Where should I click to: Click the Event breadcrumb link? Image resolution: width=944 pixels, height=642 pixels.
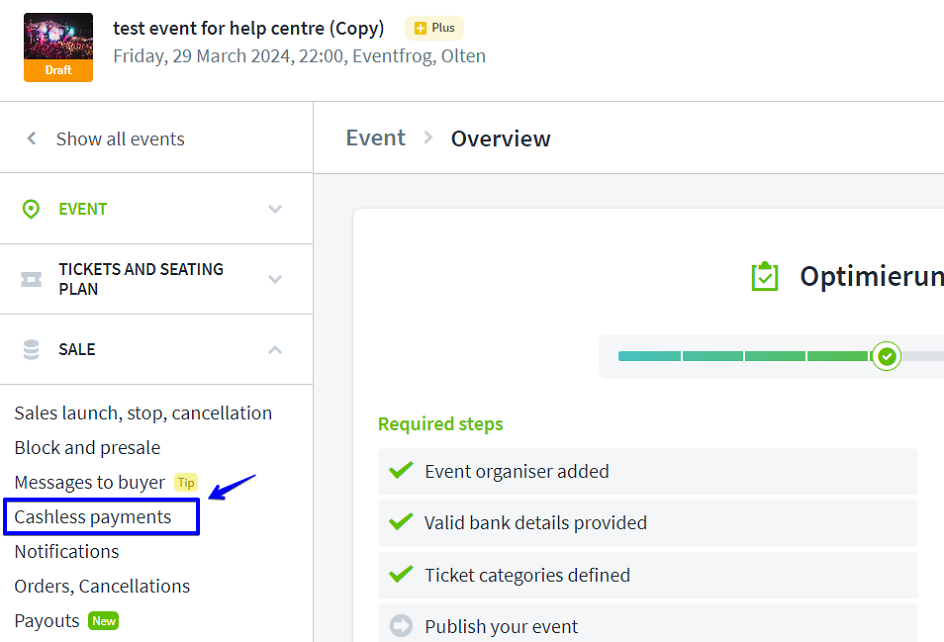point(376,138)
